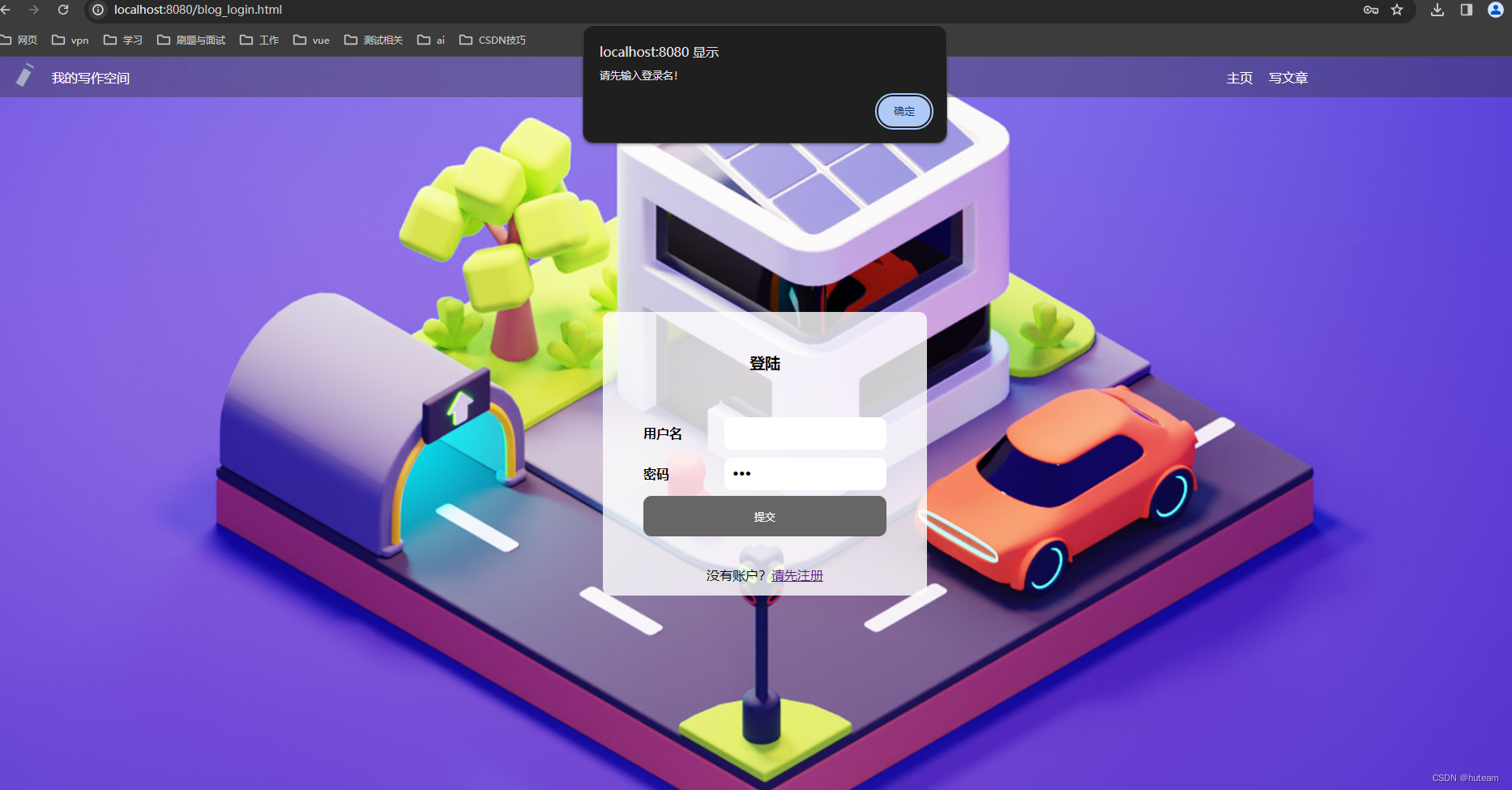The width and height of the screenshot is (1512, 790).
Task: Open the saved passwords key icon
Action: pos(1371,10)
